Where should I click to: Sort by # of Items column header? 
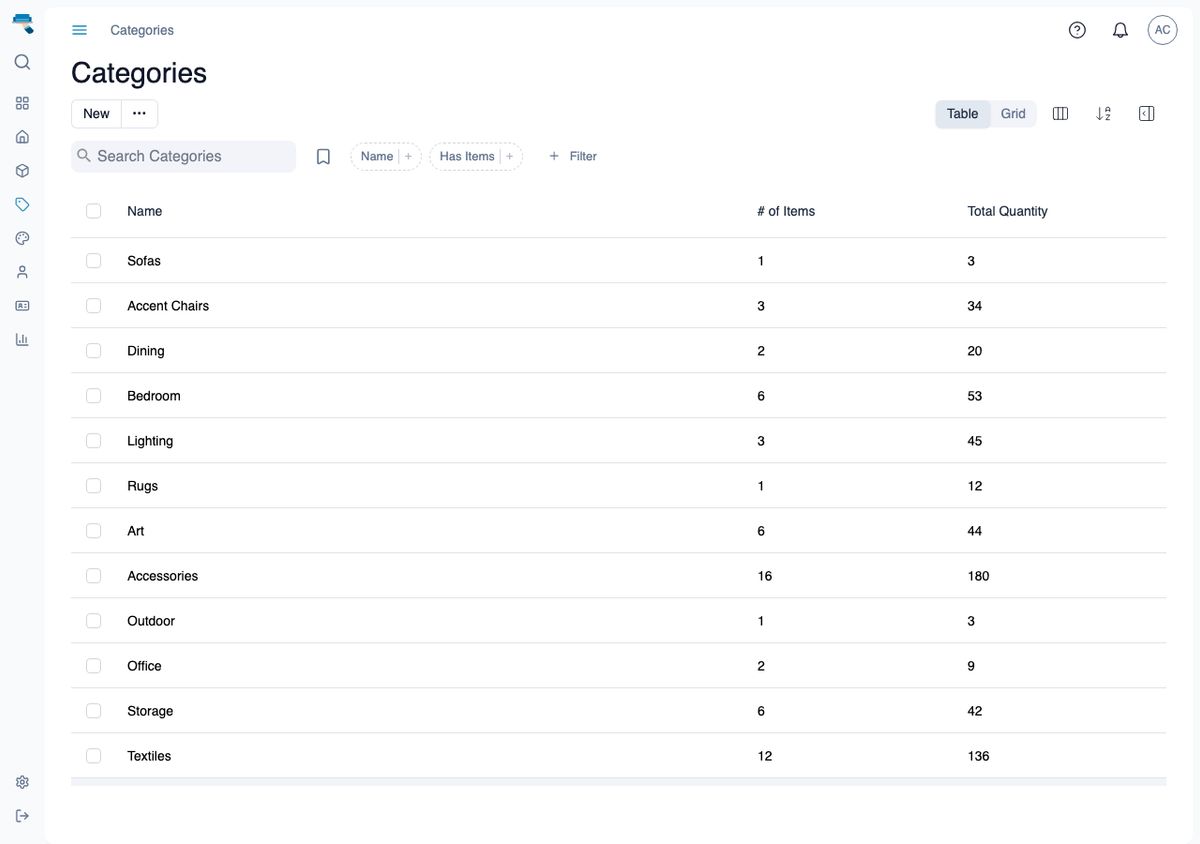pyautogui.click(x=786, y=211)
